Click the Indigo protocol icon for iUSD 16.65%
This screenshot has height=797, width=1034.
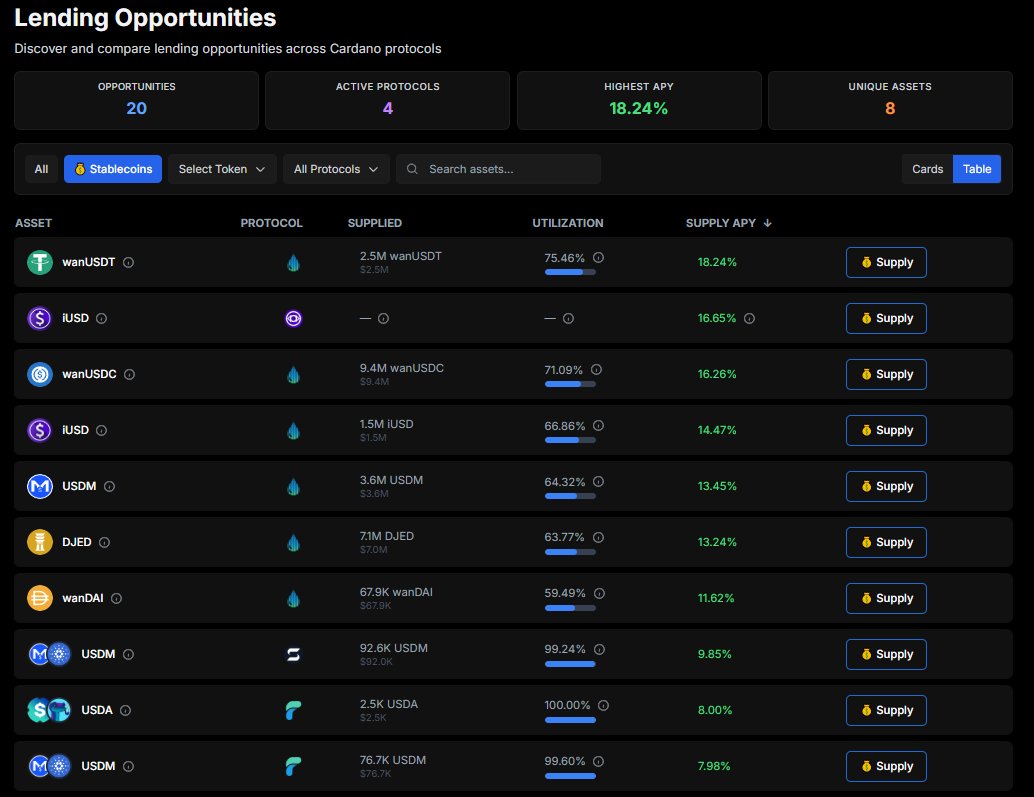[293, 318]
